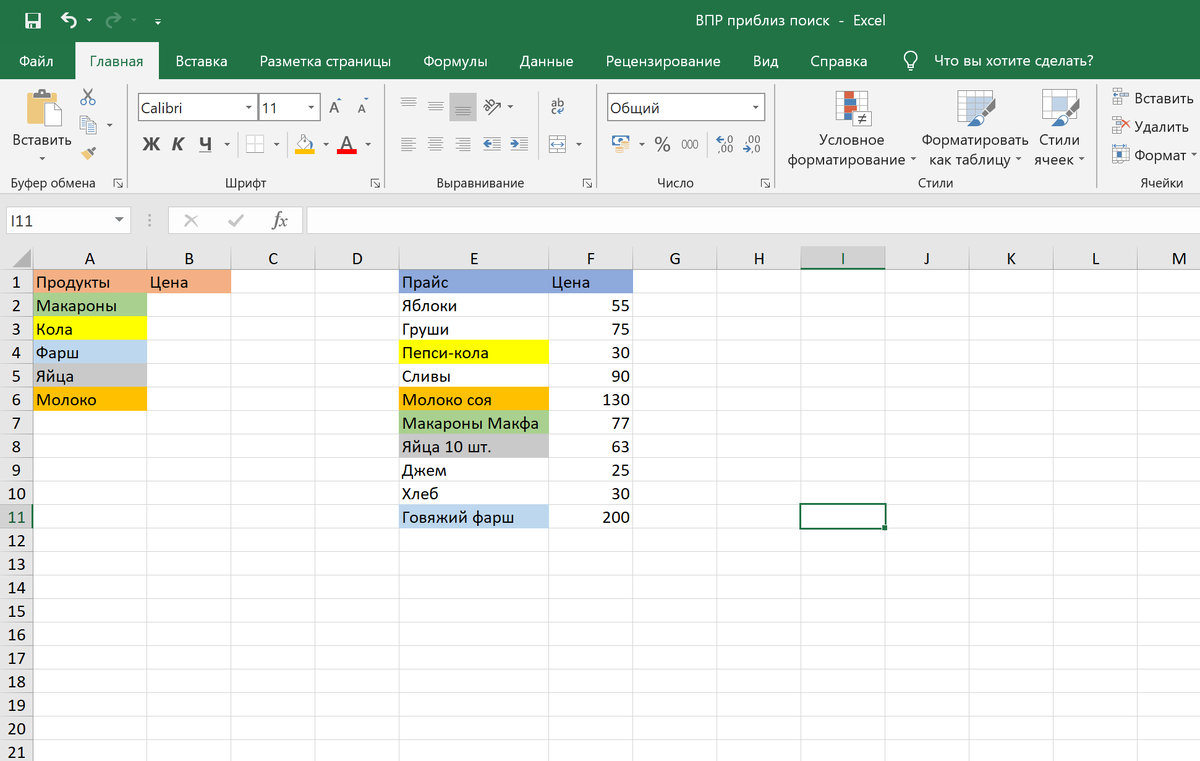Increase decimal places

[725, 144]
